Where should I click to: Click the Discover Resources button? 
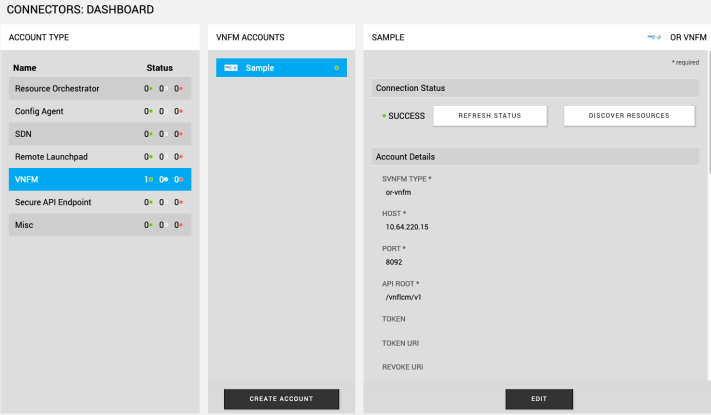(629, 116)
